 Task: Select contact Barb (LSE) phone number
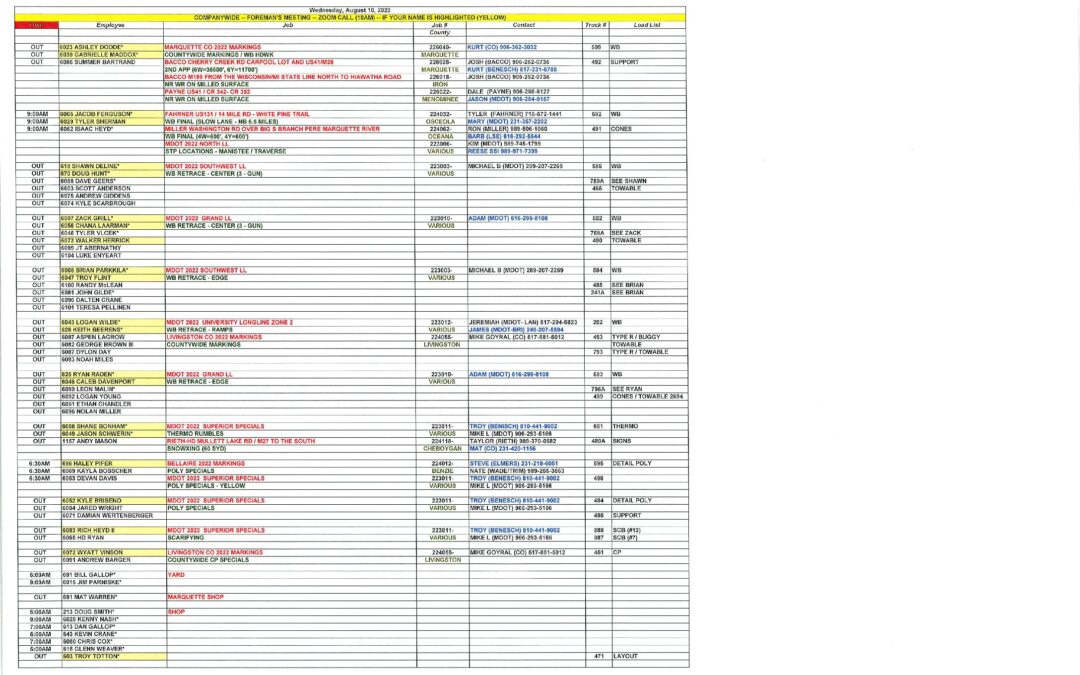pyautogui.click(x=504, y=136)
